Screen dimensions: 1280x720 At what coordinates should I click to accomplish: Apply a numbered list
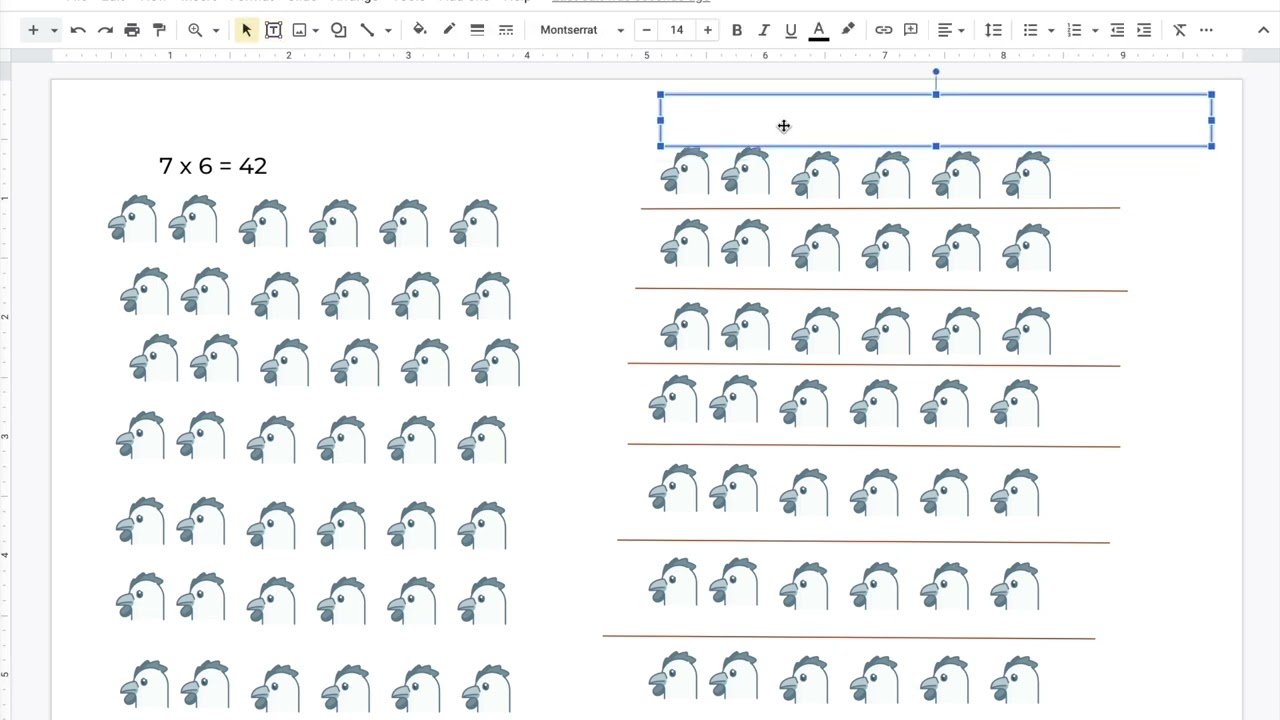[1074, 30]
